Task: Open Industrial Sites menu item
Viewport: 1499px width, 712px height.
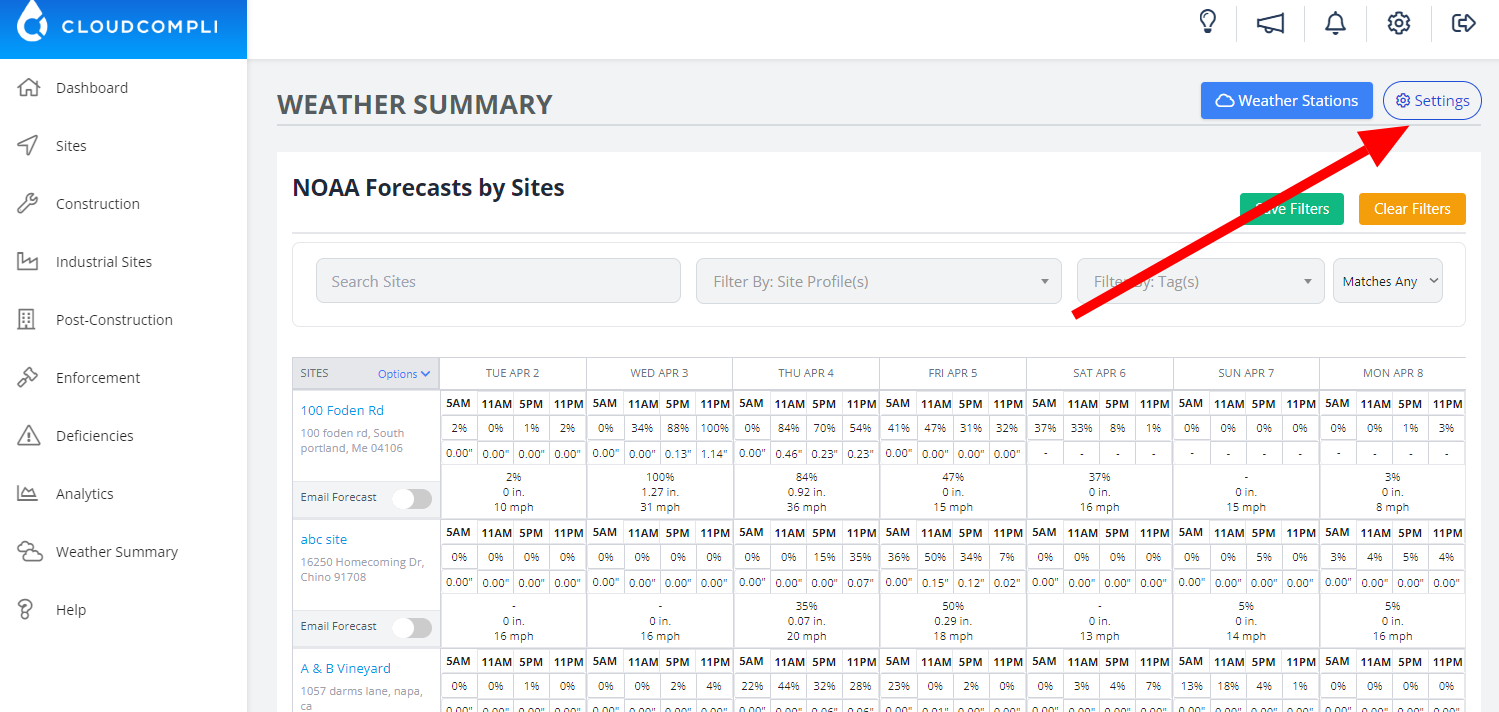Action: pos(104,262)
